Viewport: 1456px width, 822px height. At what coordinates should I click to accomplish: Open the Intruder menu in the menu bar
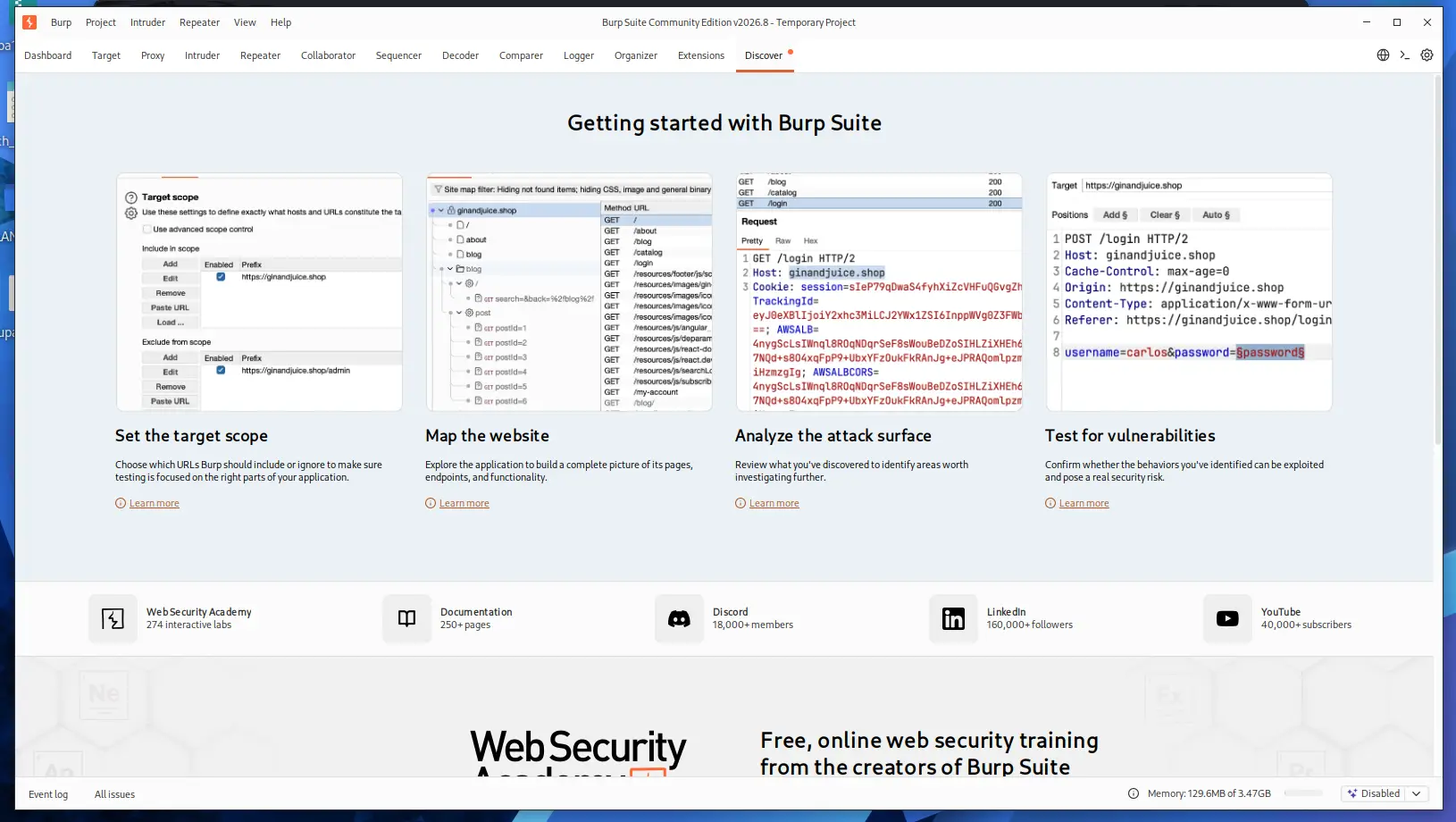click(147, 22)
